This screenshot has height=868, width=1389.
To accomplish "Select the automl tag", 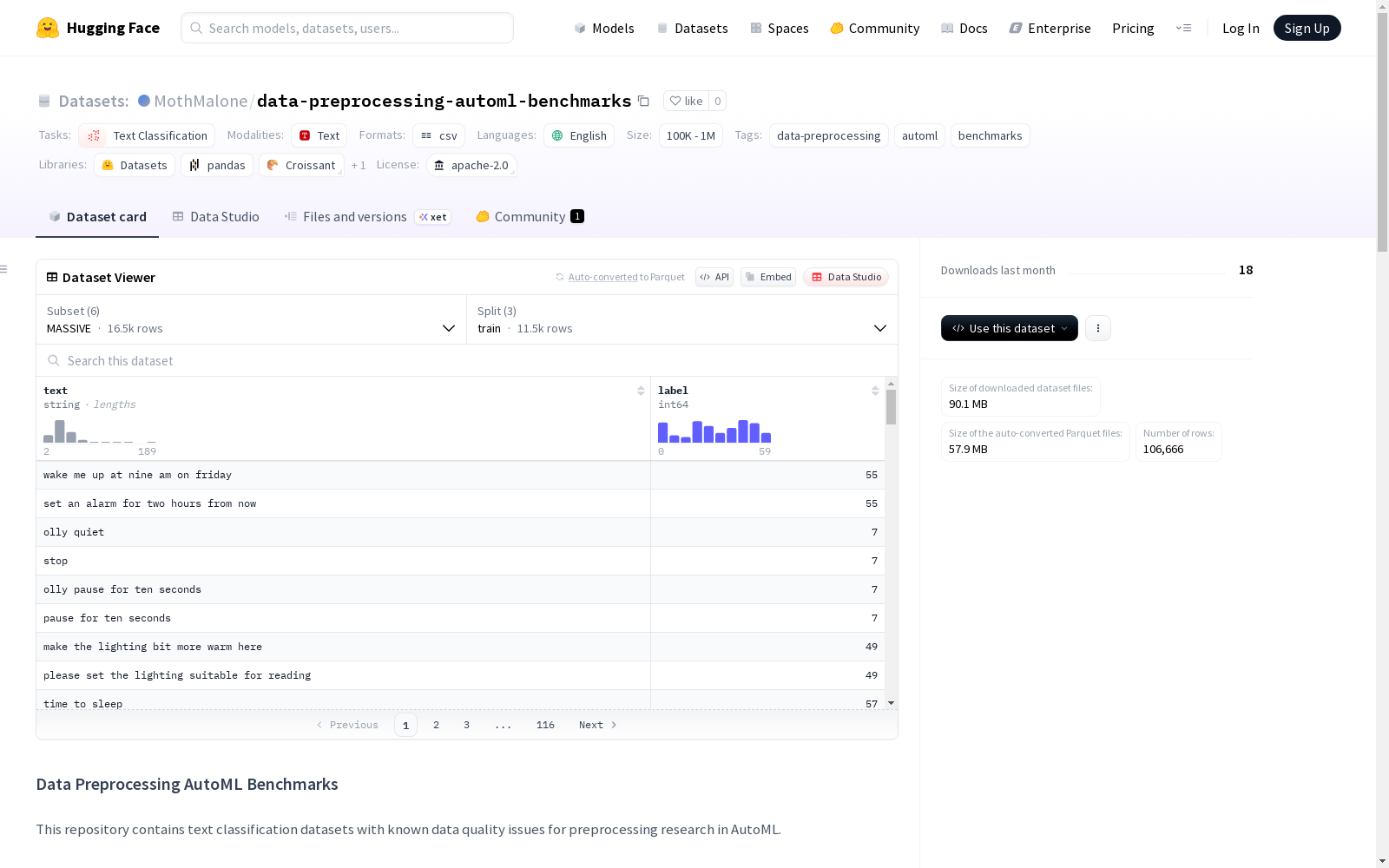I will click(919, 135).
